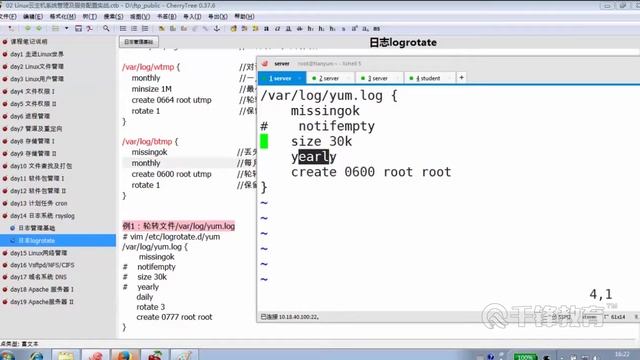Viewport: 640px width, 360px height.
Task: Click 'missingok' line in terminal editor
Action: point(325,111)
